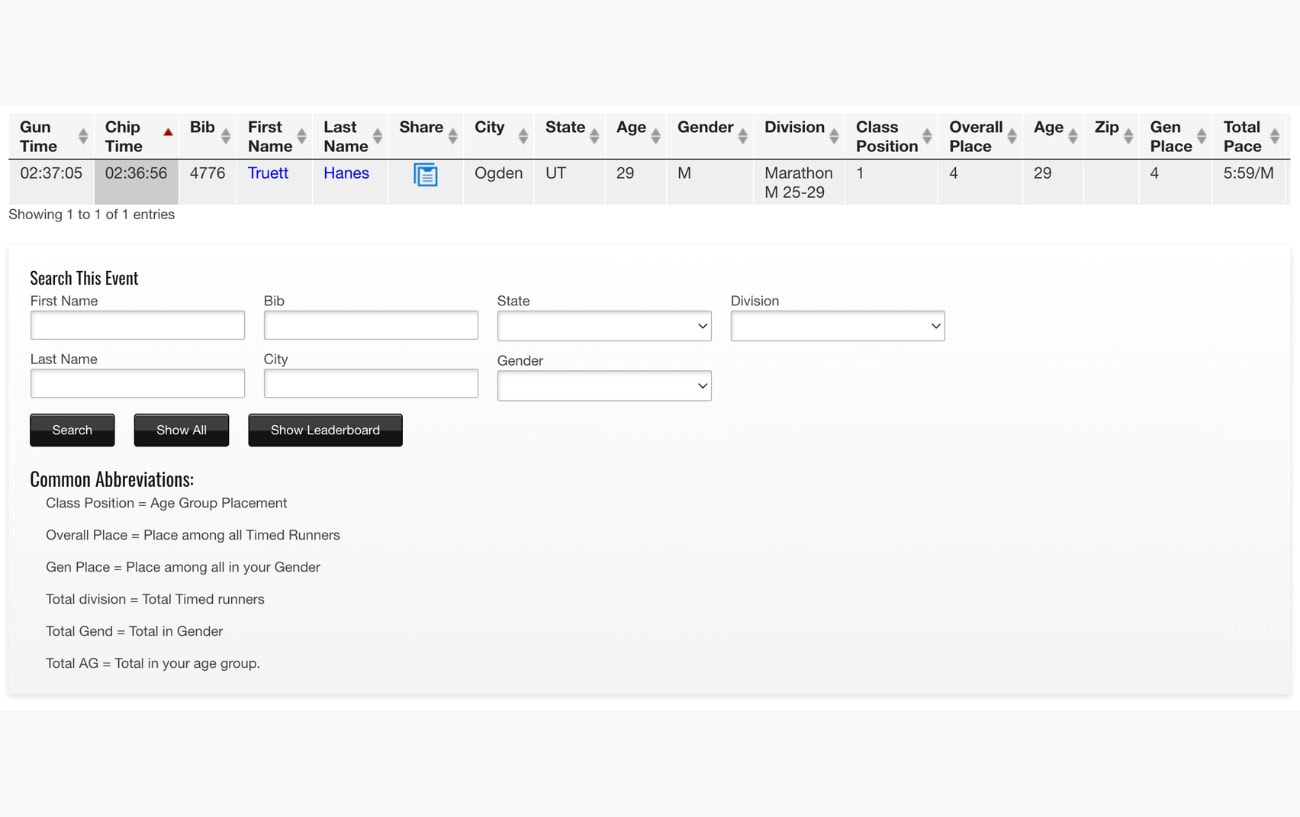
Task: Click the share icon for Truett Hanes
Action: pos(425,175)
